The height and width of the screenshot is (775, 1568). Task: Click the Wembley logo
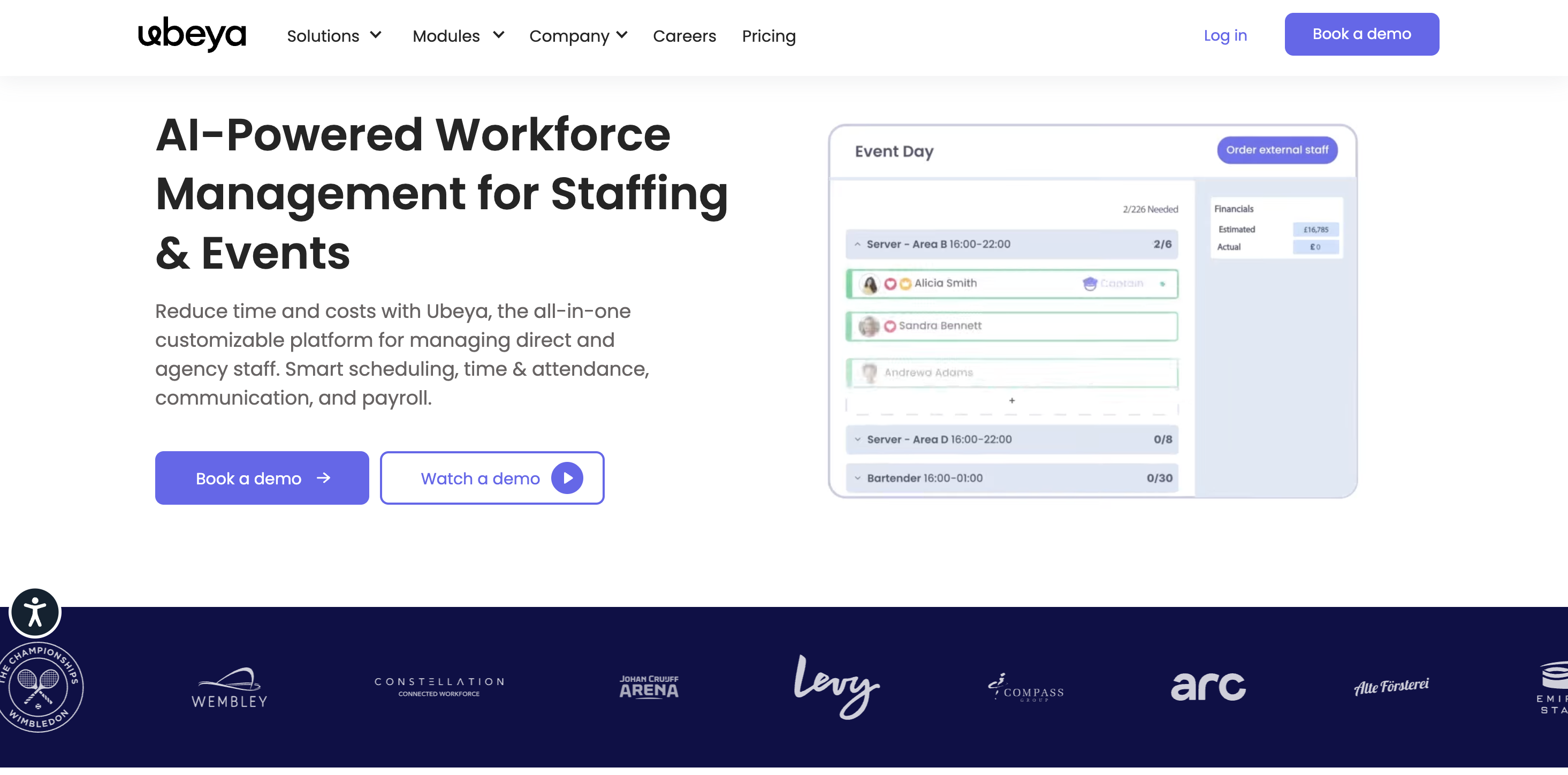(230, 687)
